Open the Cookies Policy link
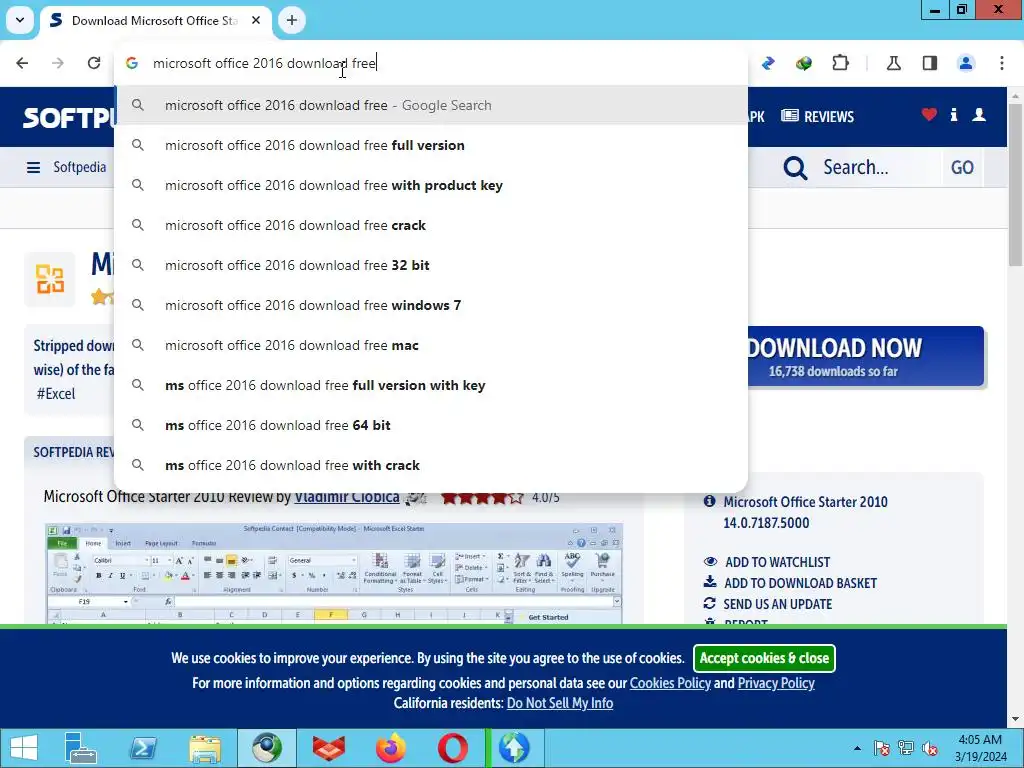 [670, 683]
